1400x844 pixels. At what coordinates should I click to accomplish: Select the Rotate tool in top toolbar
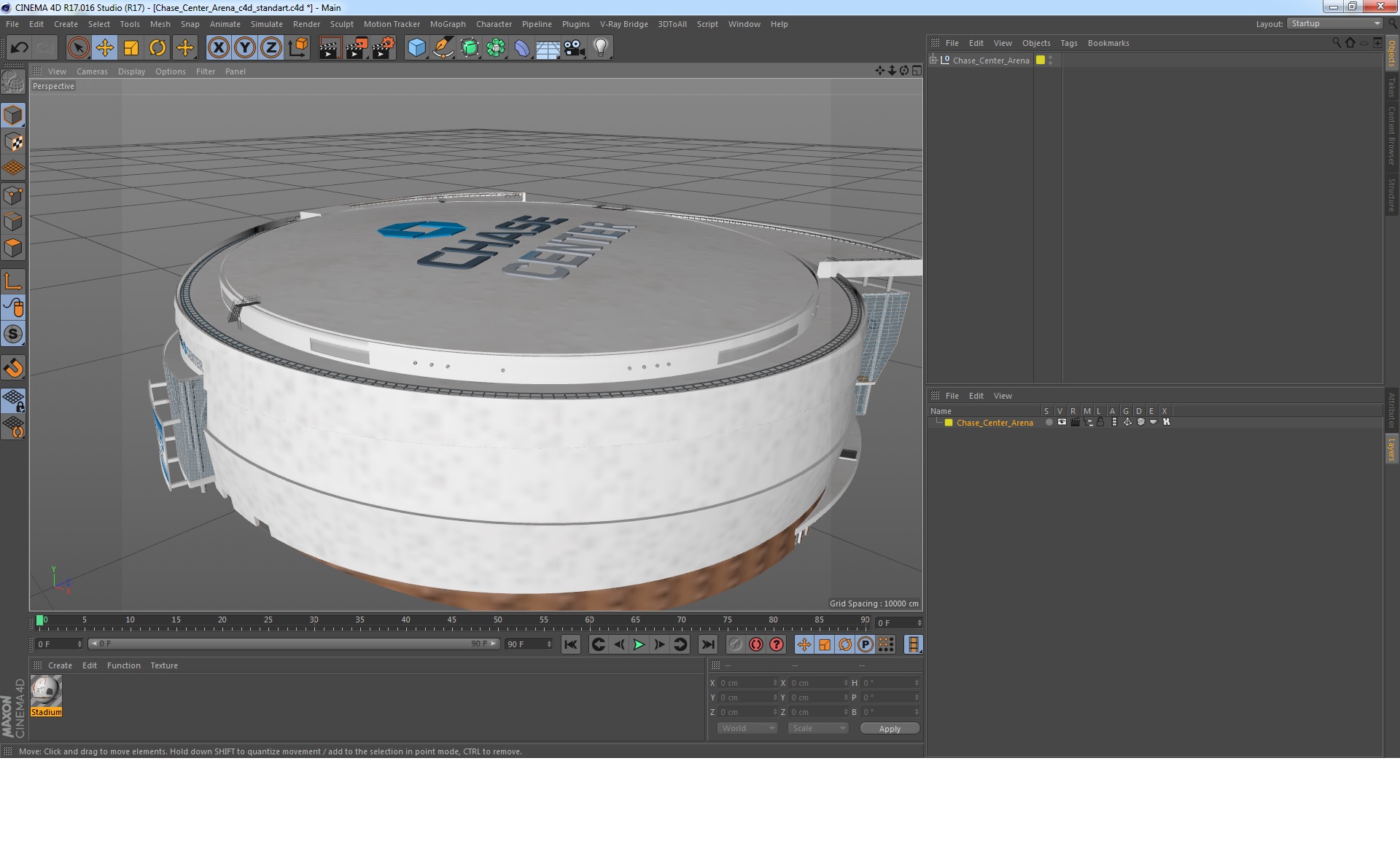coord(157,48)
